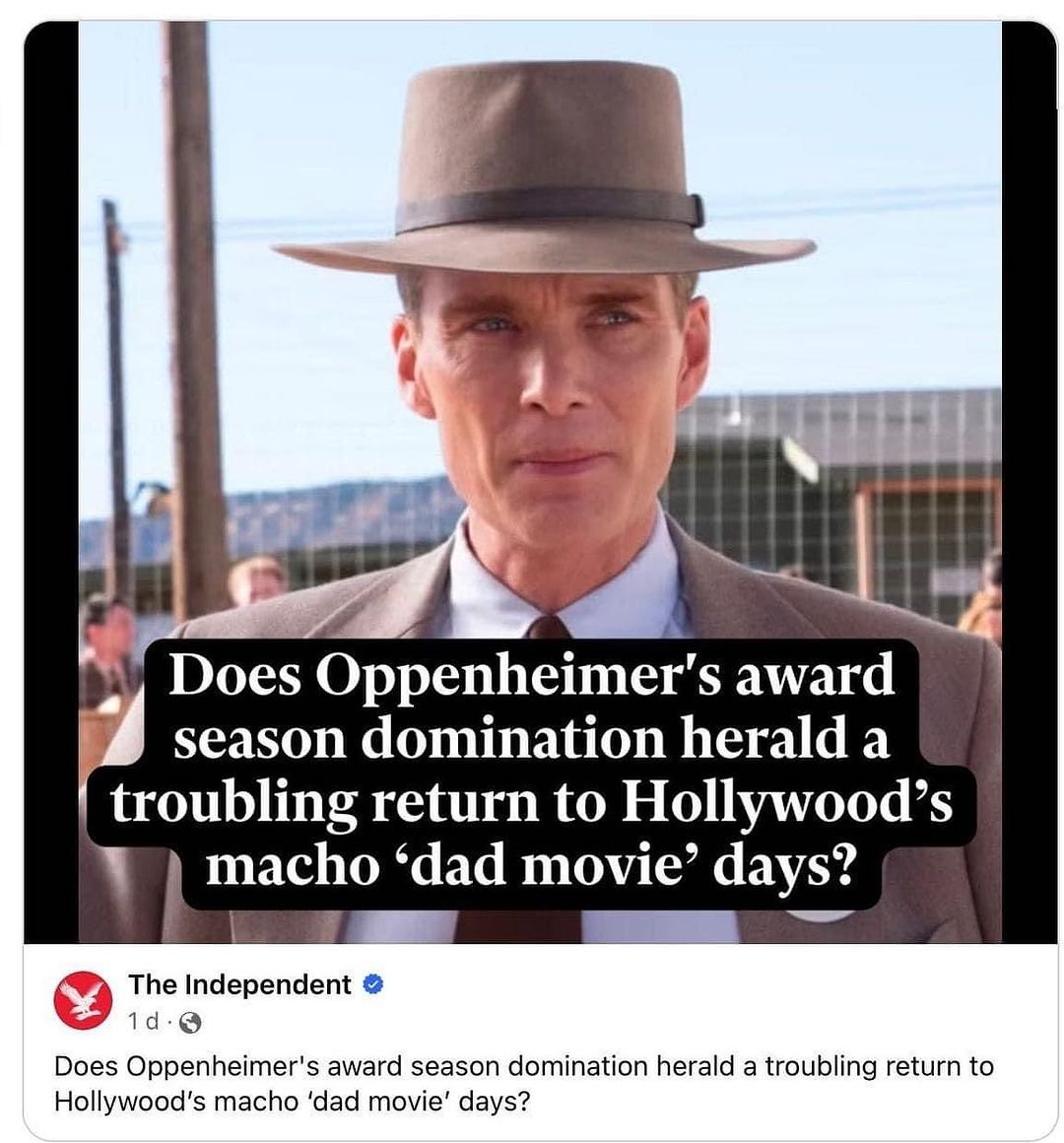Open The Independent page name link

tap(239, 984)
